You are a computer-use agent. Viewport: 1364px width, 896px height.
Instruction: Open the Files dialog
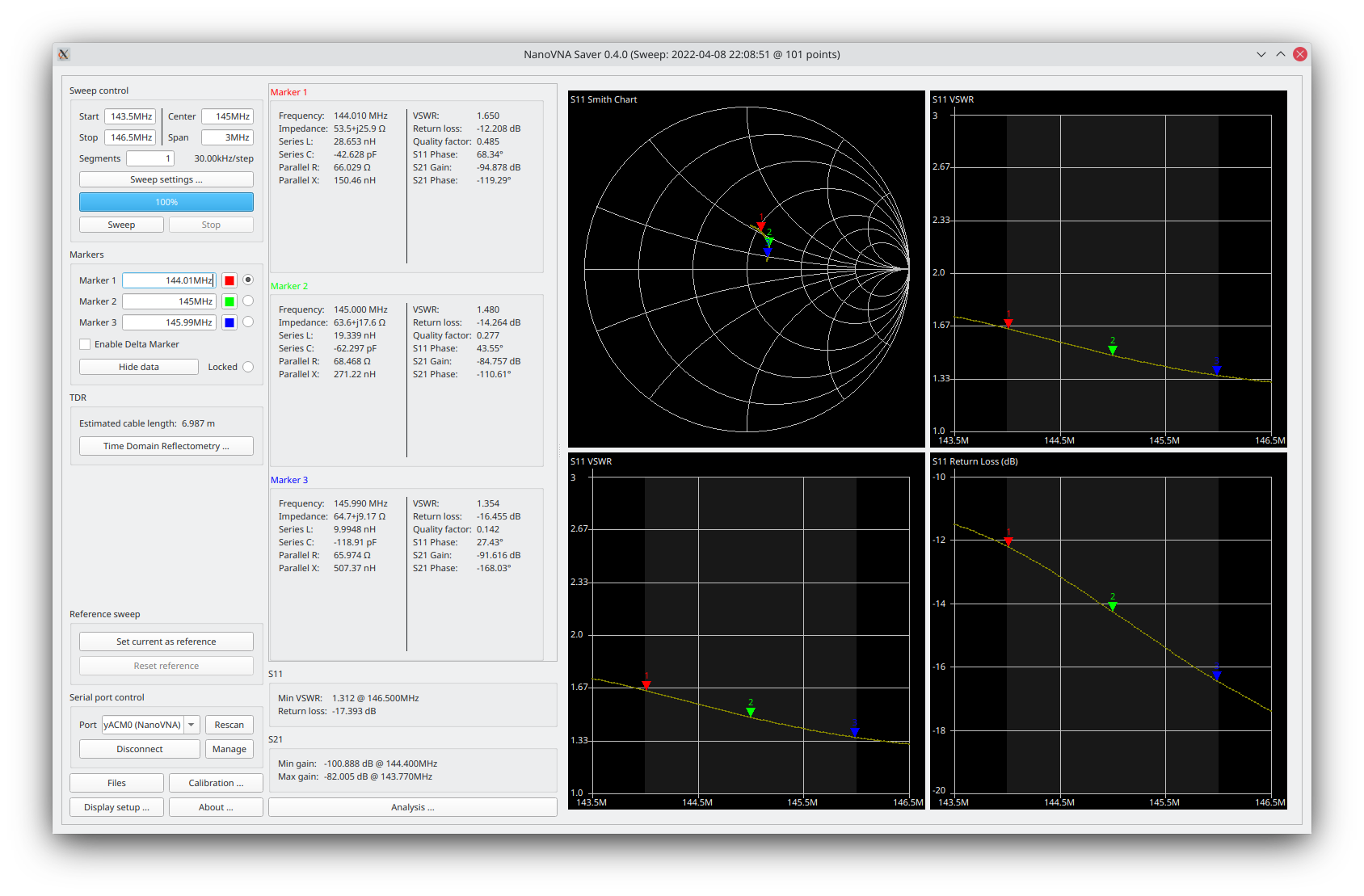pos(116,783)
